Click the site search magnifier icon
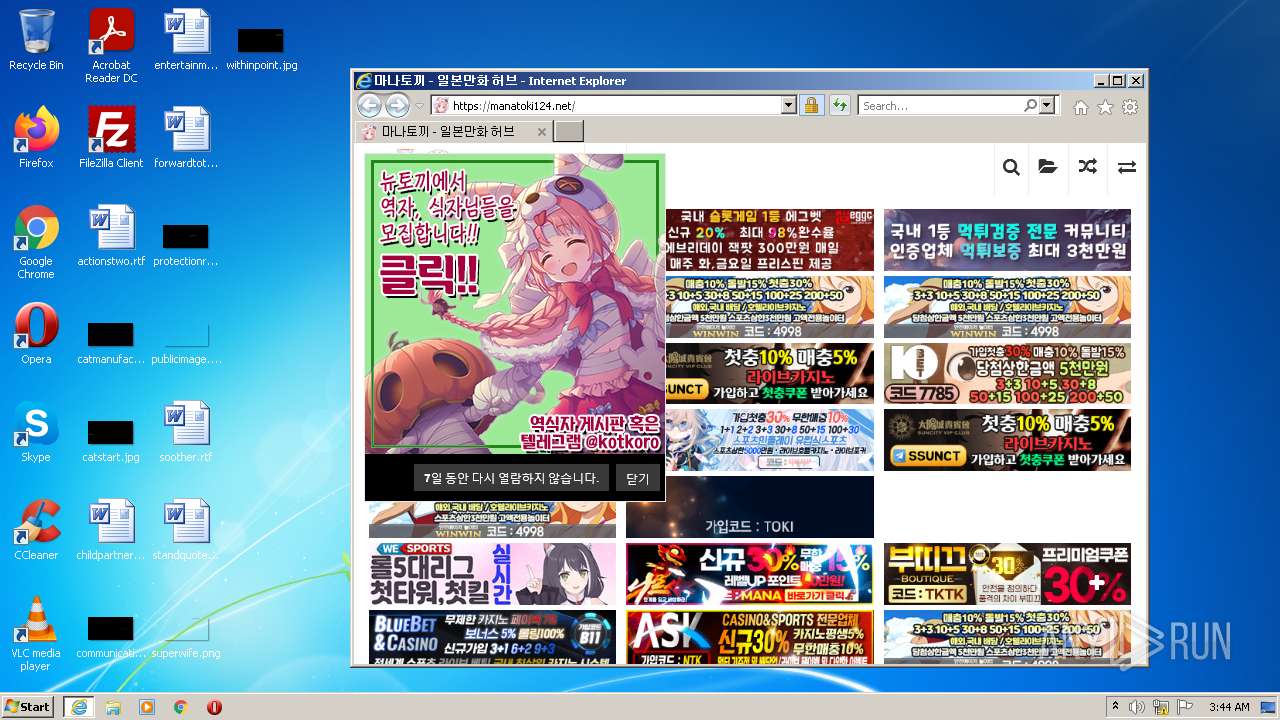1280x720 pixels. point(1011,167)
